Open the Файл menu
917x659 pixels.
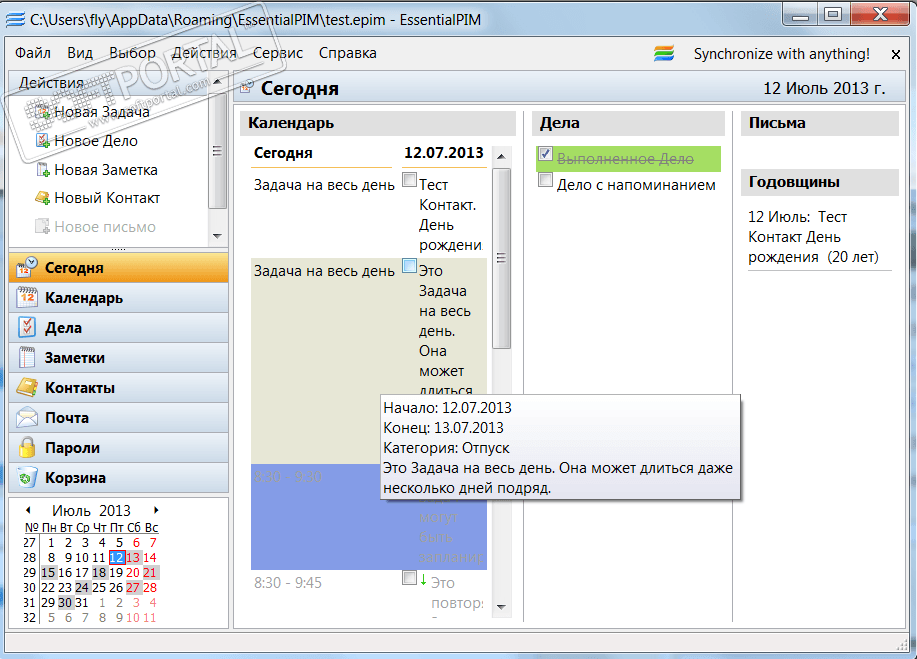(x=33, y=53)
